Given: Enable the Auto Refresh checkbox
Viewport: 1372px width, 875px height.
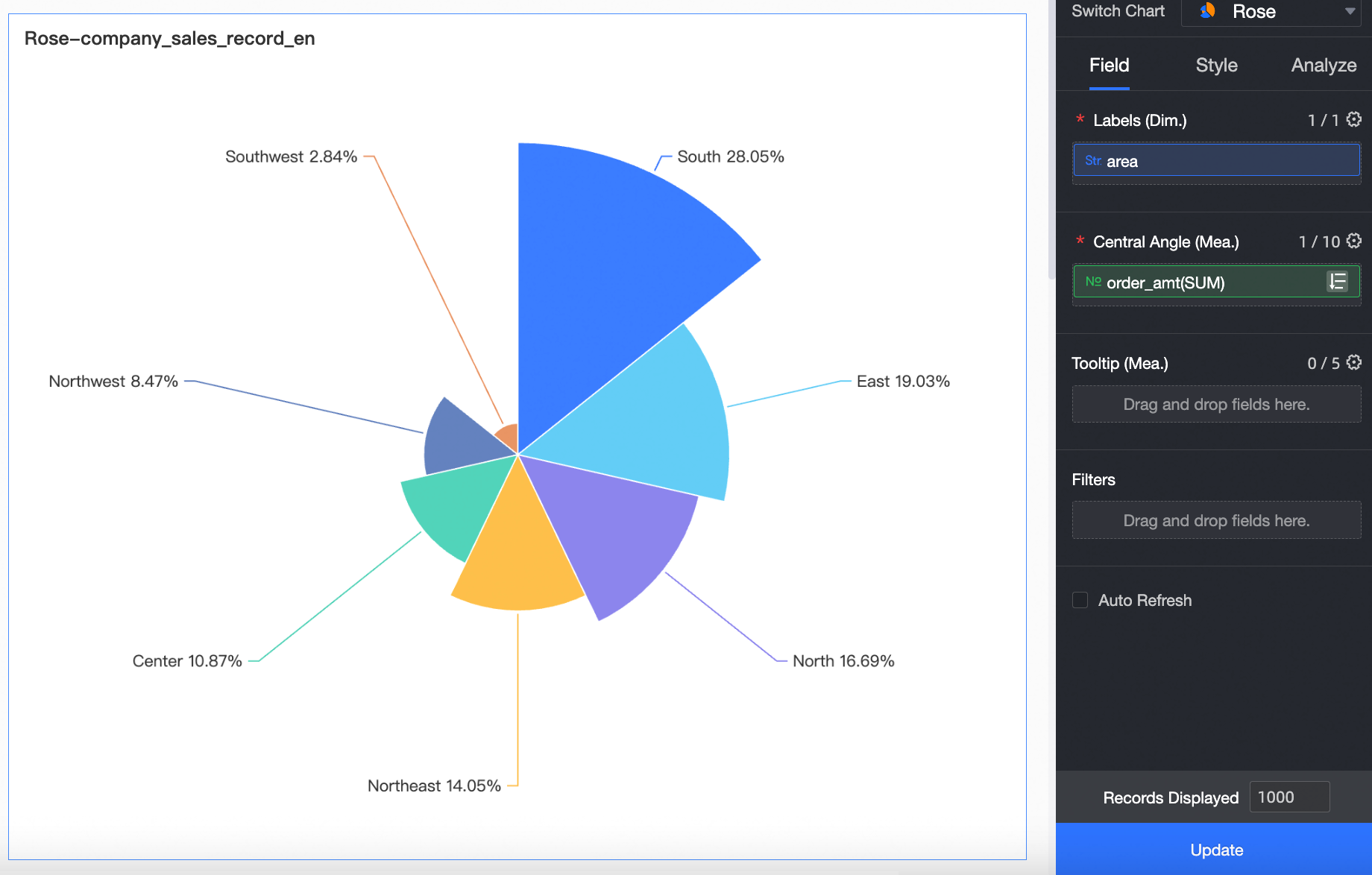Looking at the screenshot, I should [1080, 600].
